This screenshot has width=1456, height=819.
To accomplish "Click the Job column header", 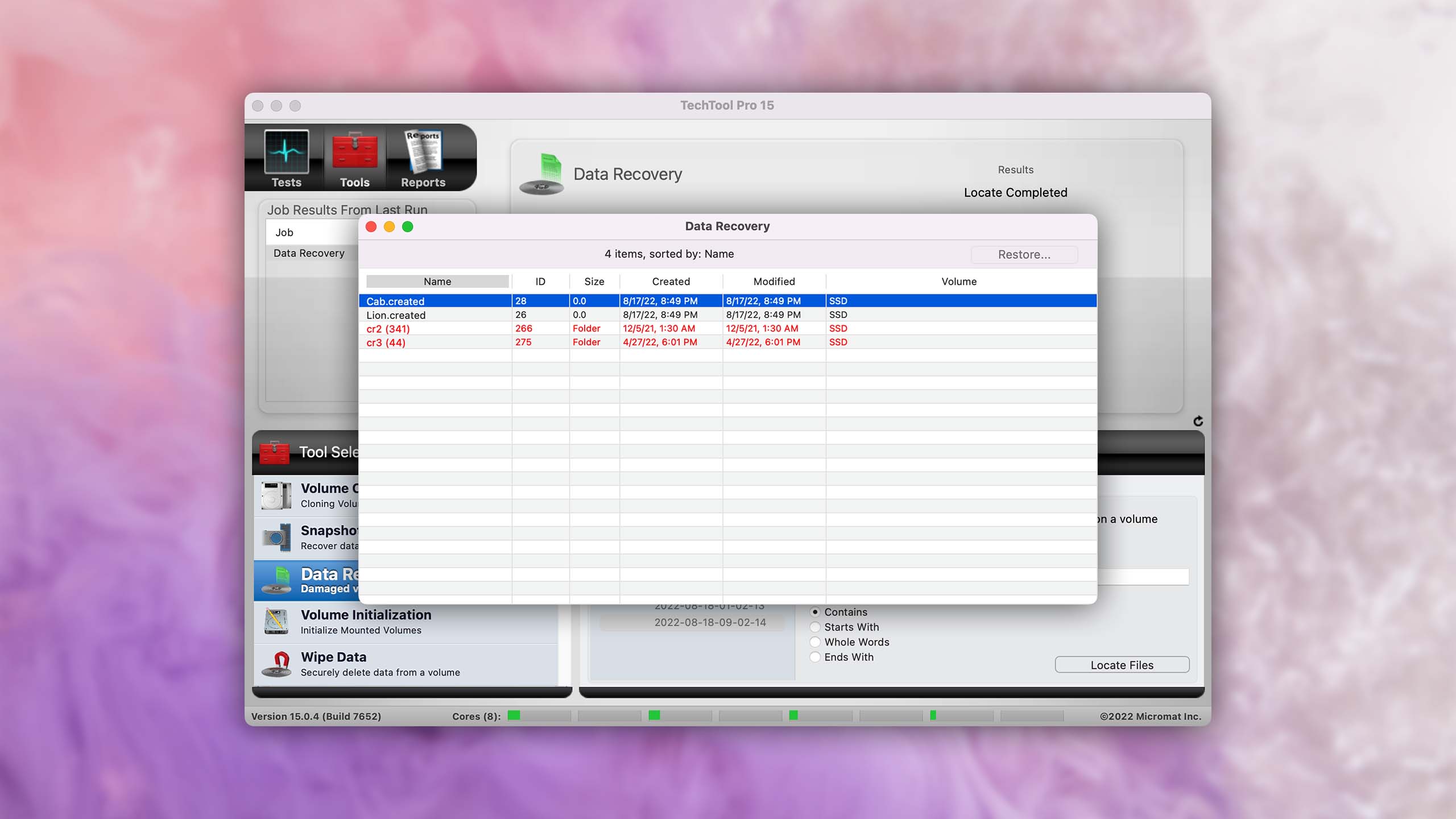I will (312, 232).
